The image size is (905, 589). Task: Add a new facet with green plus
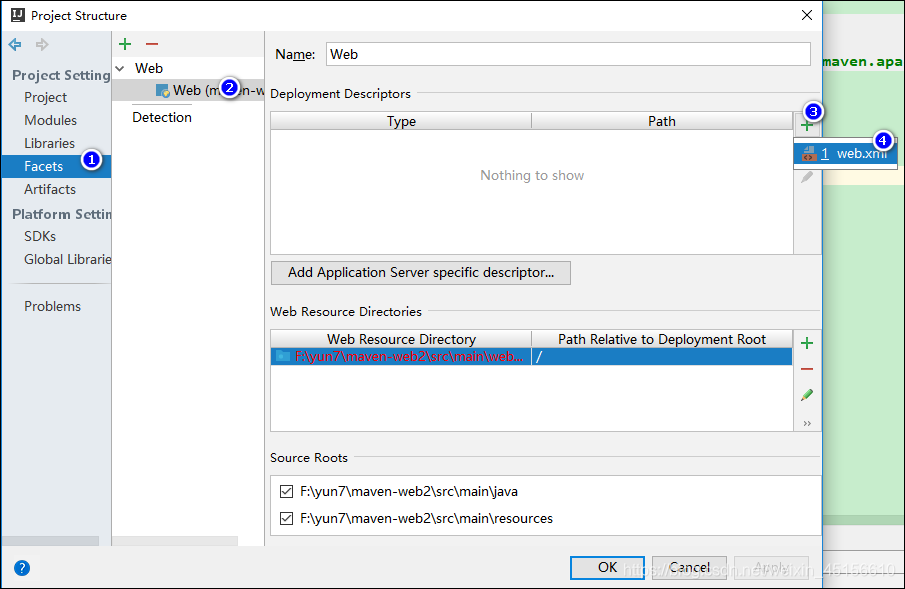pyautogui.click(x=125, y=44)
